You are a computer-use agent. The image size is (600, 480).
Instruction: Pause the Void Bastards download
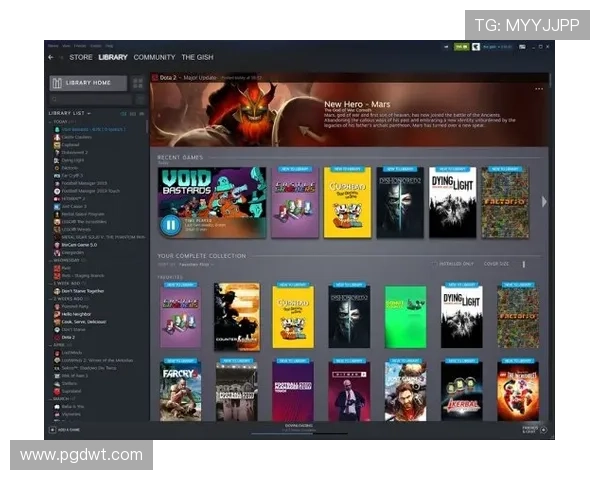[x=170, y=224]
